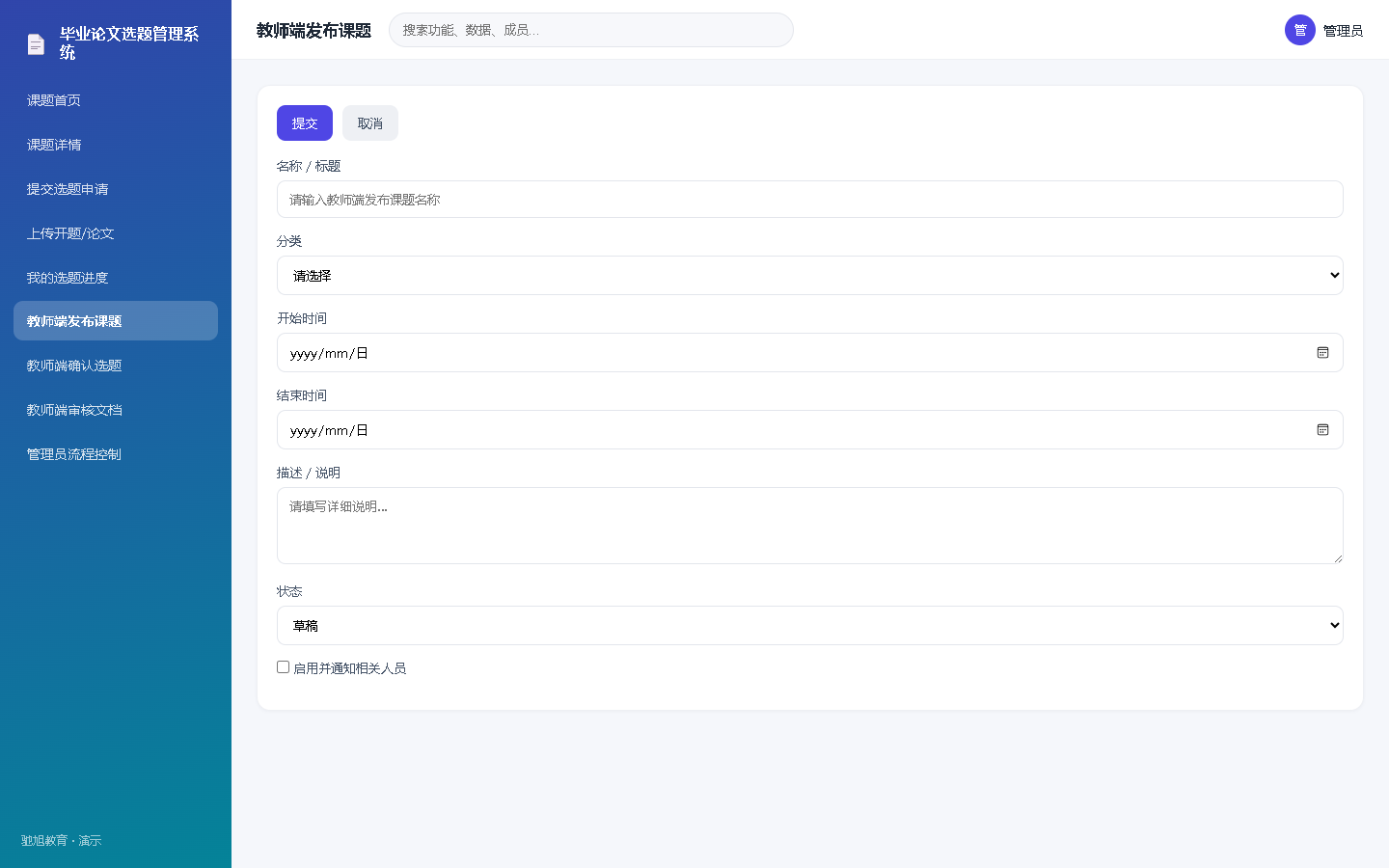This screenshot has width=1389, height=868.
Task: Click the 教师端发布课题 page heading
Action: [x=313, y=31]
